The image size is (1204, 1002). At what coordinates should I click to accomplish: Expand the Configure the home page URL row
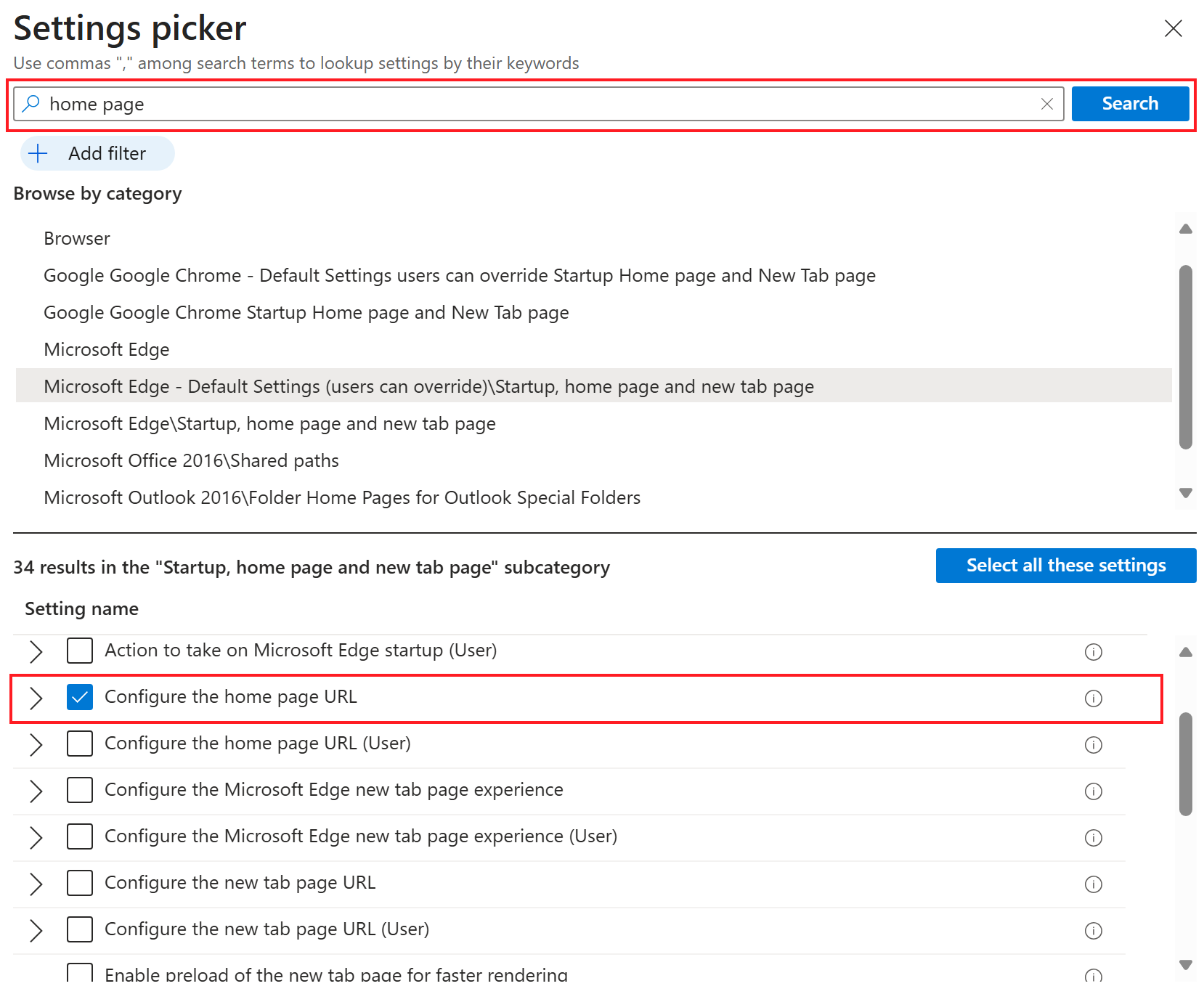(x=36, y=698)
